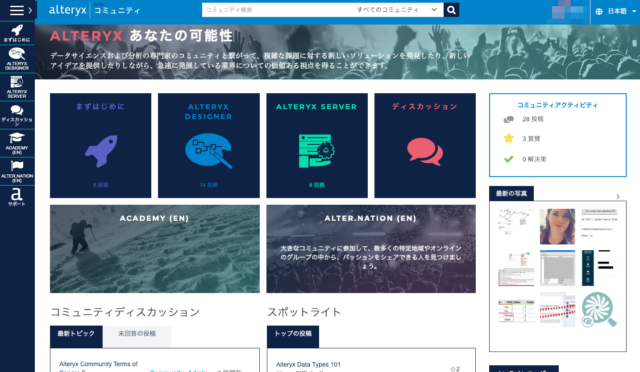Click the ACADEMY (EN) banner tile
The image size is (640, 372).
click(x=155, y=249)
